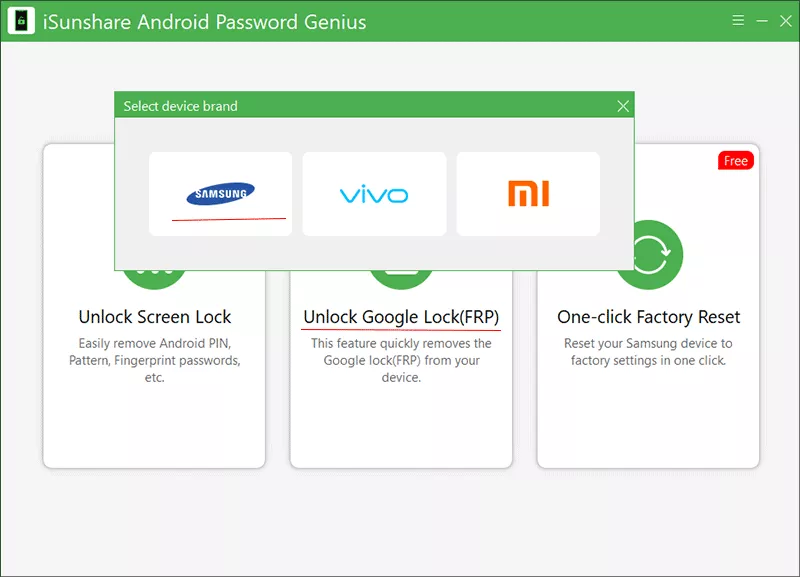This screenshot has width=800, height=577.
Task: Choose the Samsung brand tile
Action: point(220,194)
